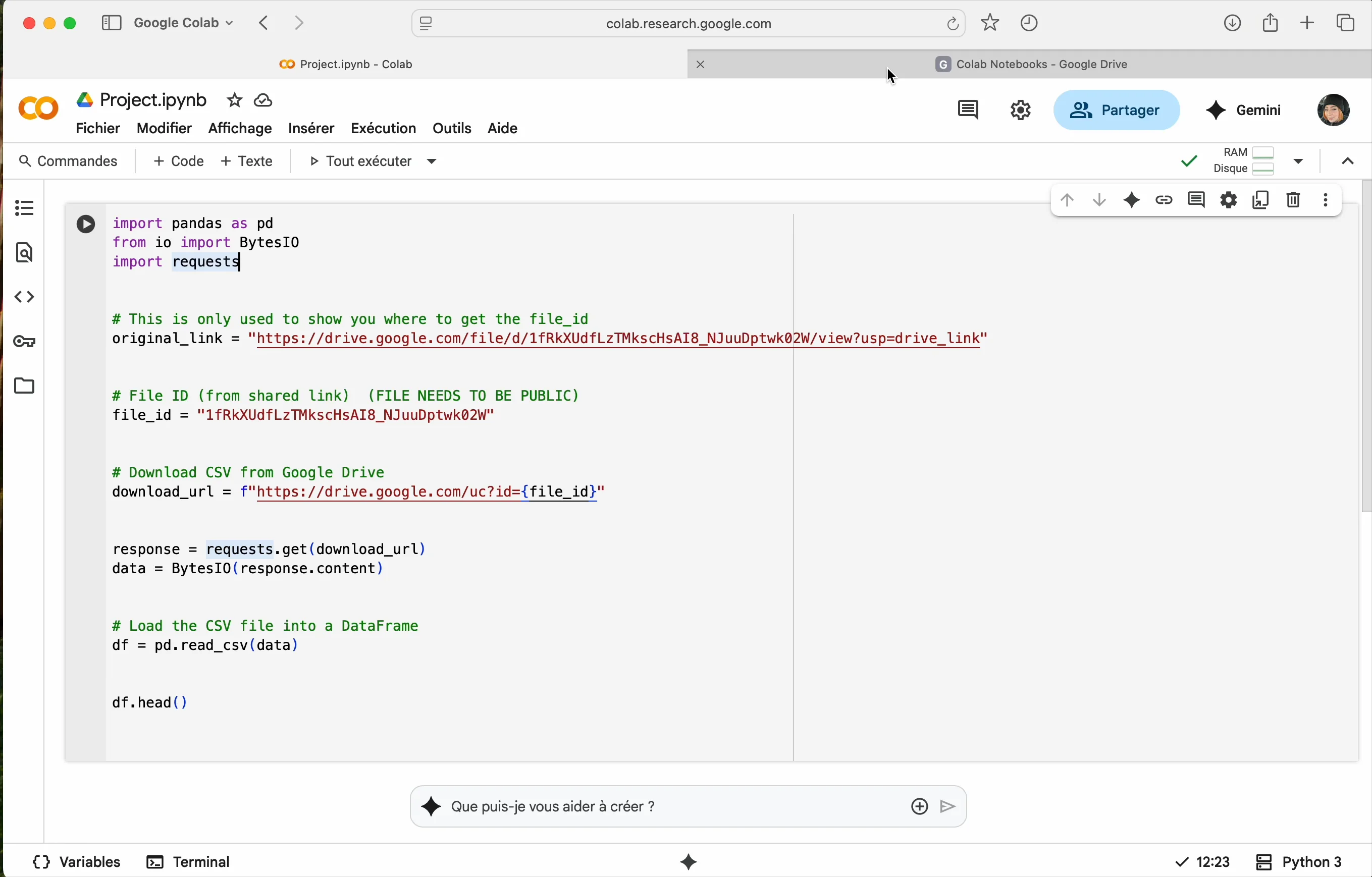The width and height of the screenshot is (1372, 877).
Task: Open the Google Colab tab group dropdown
Action: click(183, 23)
